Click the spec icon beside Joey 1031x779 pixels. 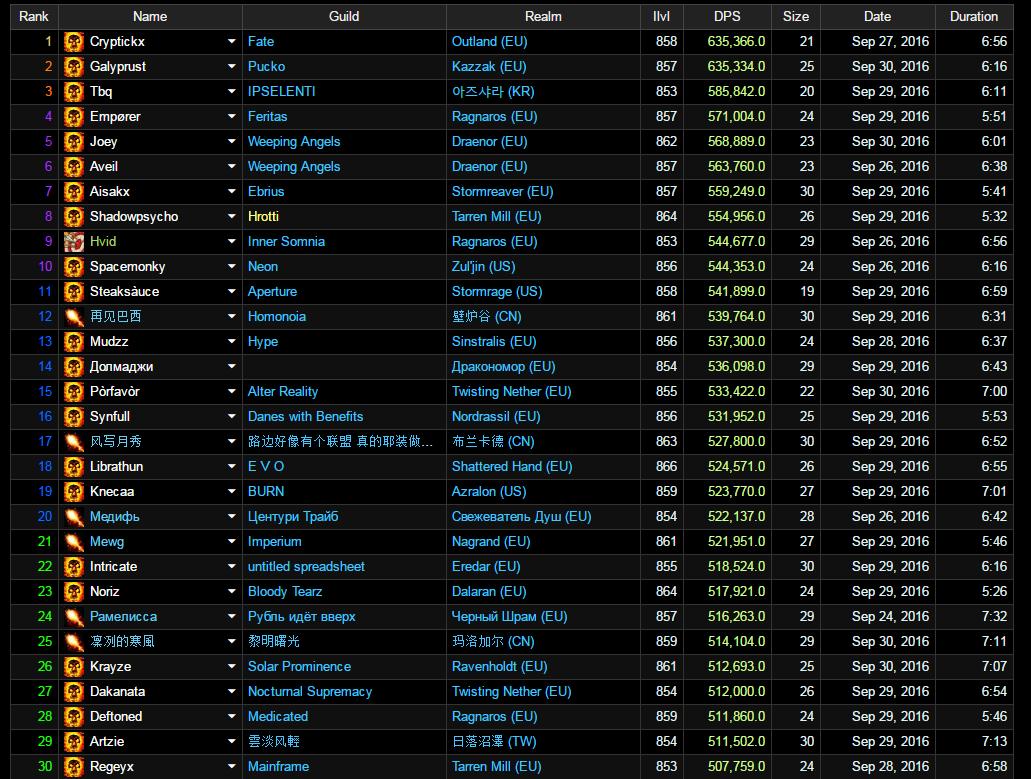tap(74, 141)
